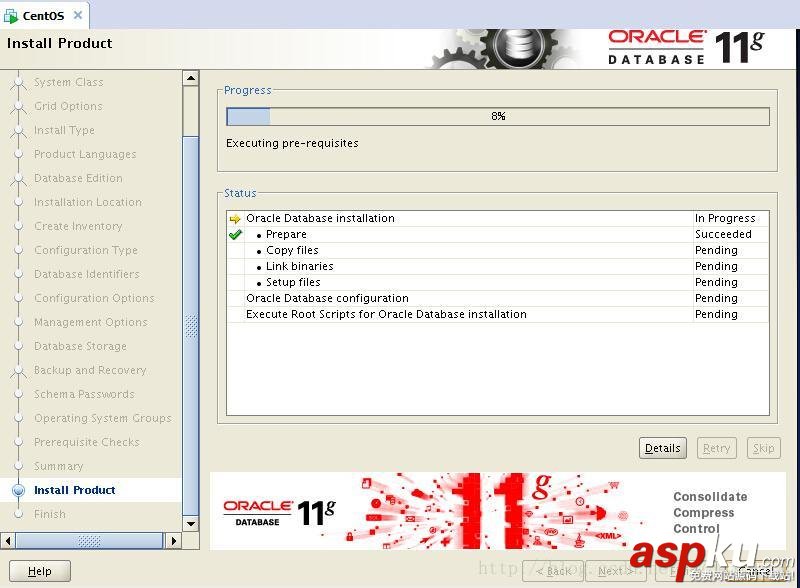The height and width of the screenshot is (588, 800).
Task: Select the CentOS tab
Action: [44, 15]
